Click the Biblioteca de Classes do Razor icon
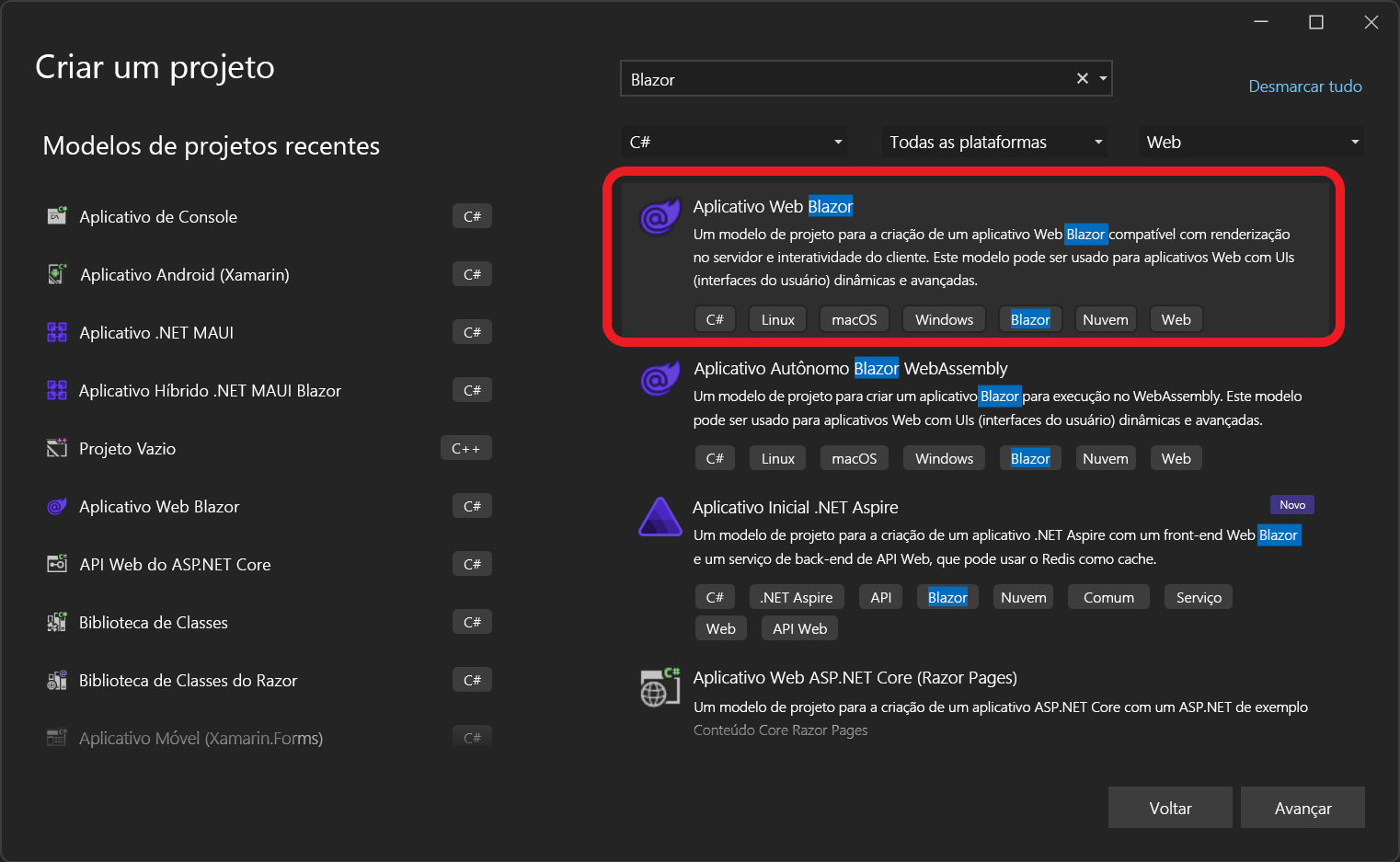1400x862 pixels. 57,680
